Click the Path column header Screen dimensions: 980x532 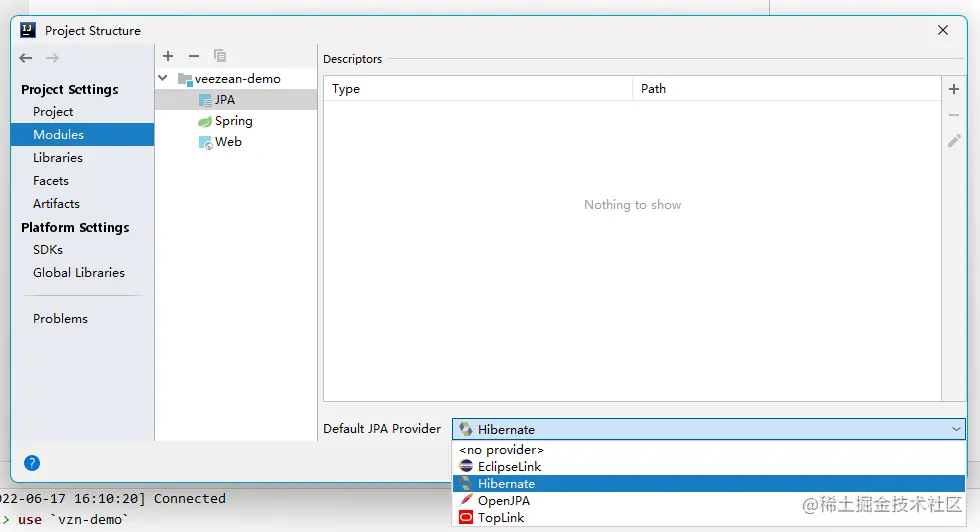(x=787, y=89)
